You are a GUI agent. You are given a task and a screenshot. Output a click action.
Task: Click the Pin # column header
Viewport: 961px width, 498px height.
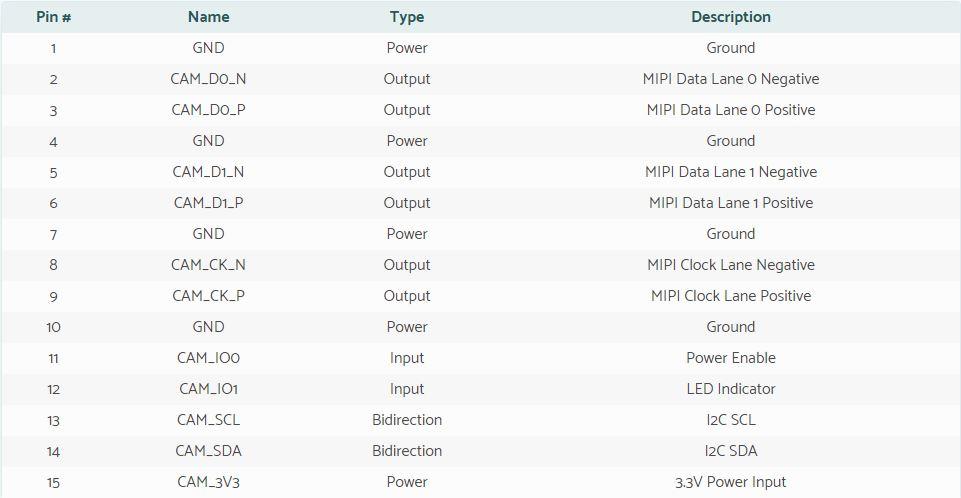click(x=53, y=17)
